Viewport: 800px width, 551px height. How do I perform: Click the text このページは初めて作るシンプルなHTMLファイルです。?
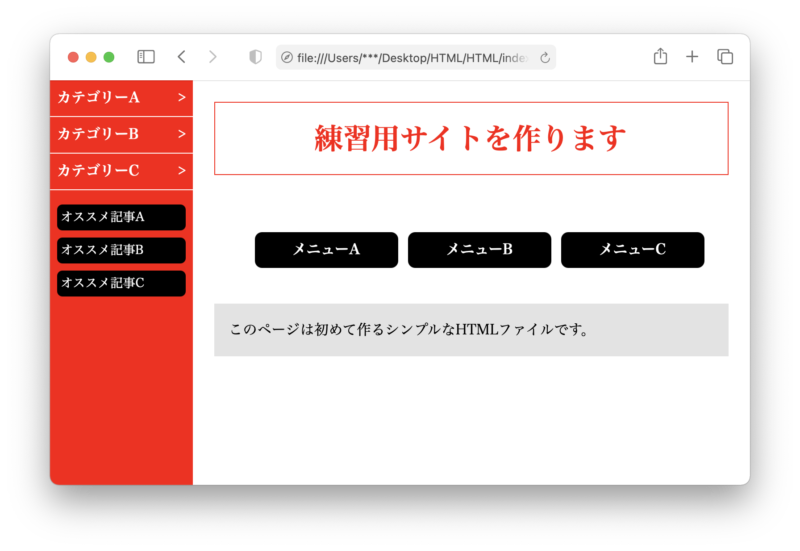pos(410,330)
